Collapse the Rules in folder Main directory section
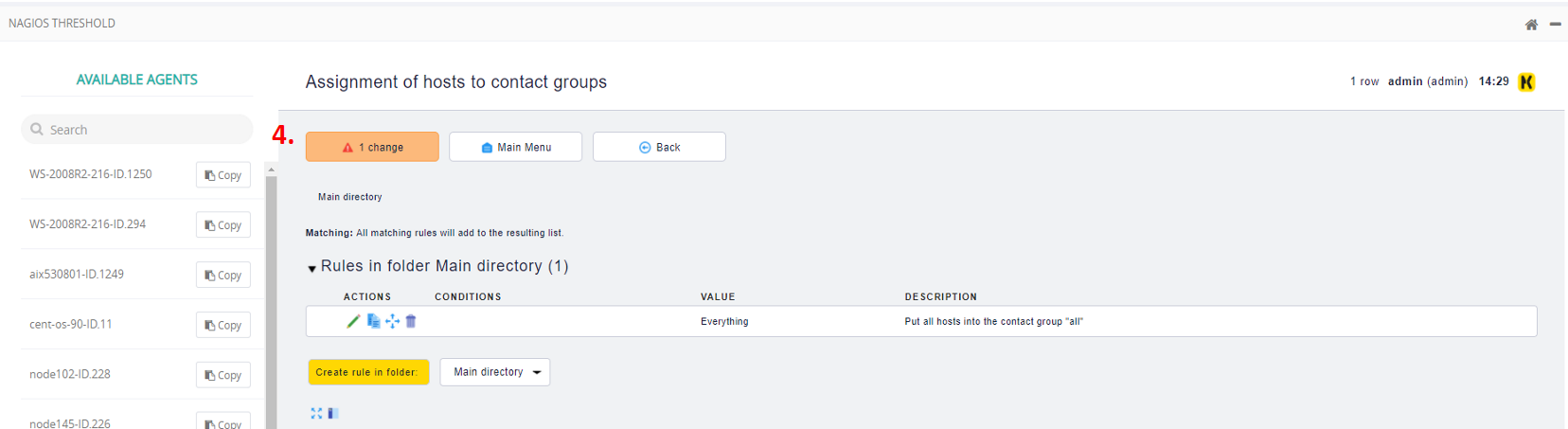This screenshot has width=1568, height=429. pyautogui.click(x=312, y=268)
